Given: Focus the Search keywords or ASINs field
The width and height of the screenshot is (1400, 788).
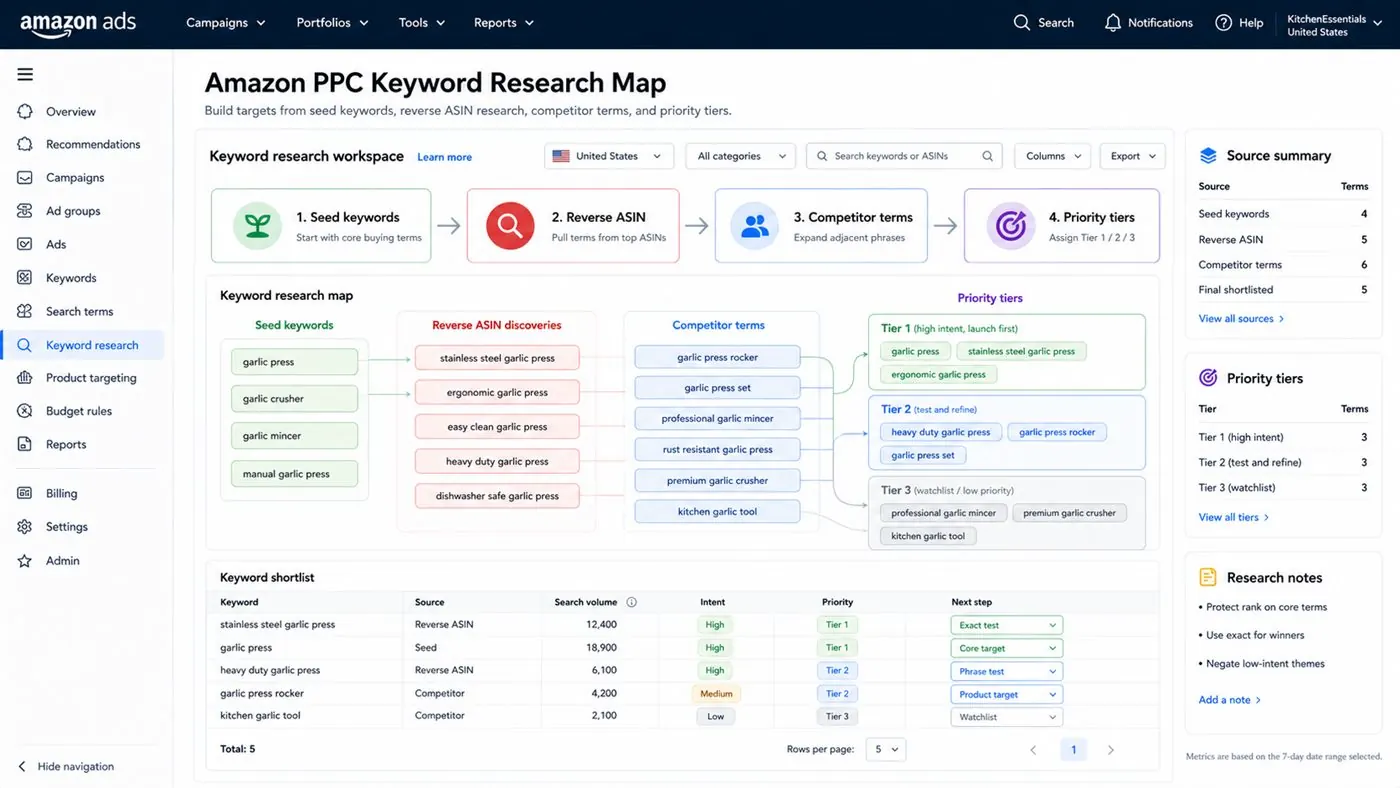Looking at the screenshot, I should click(x=904, y=156).
